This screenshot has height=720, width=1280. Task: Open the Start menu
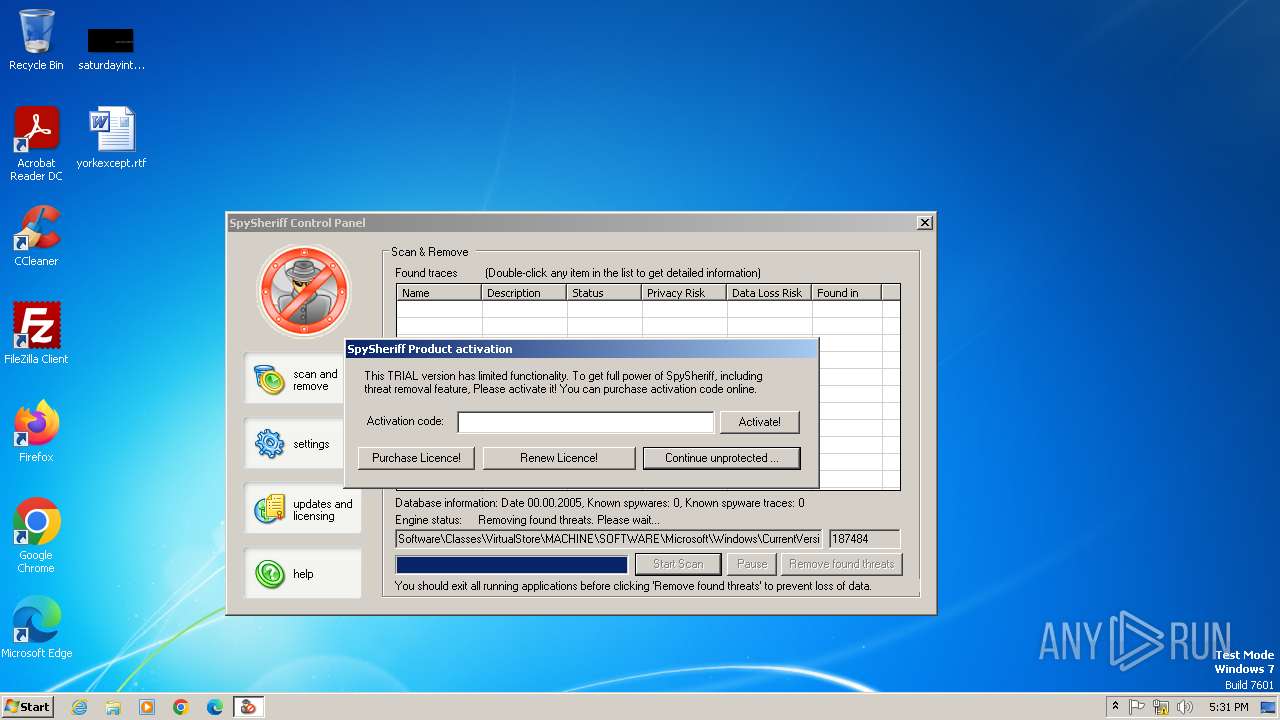27,706
